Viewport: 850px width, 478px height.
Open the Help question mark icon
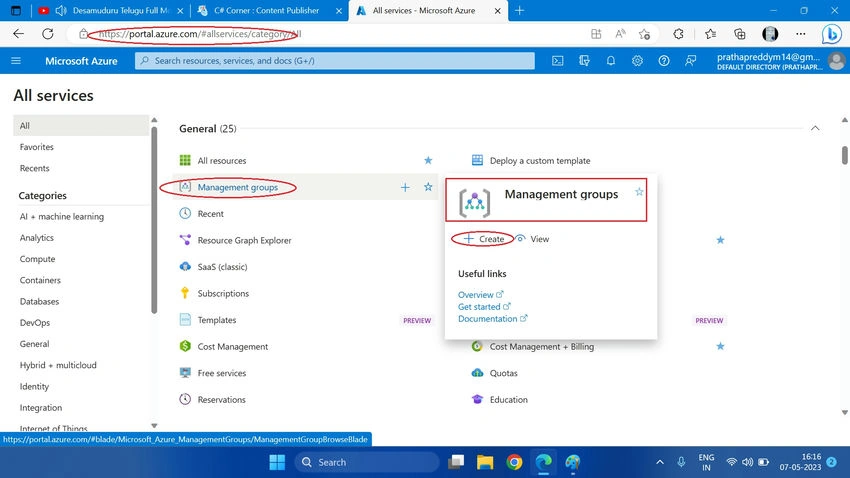[664, 61]
